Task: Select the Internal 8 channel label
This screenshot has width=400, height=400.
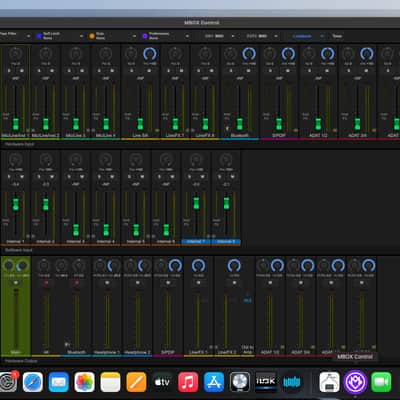Action: (x=226, y=241)
